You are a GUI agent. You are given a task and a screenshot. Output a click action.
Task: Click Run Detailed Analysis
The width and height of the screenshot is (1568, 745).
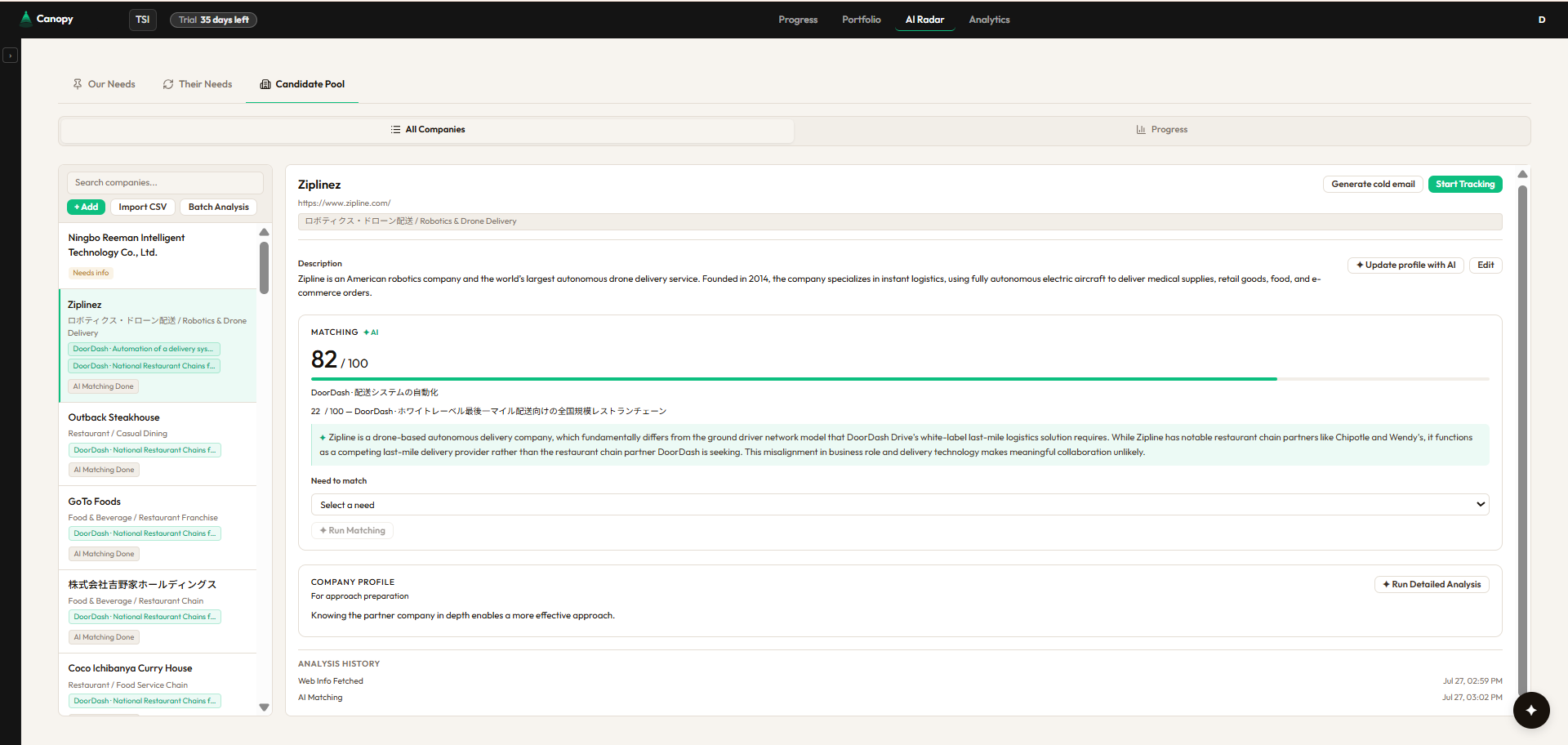[1432, 585]
